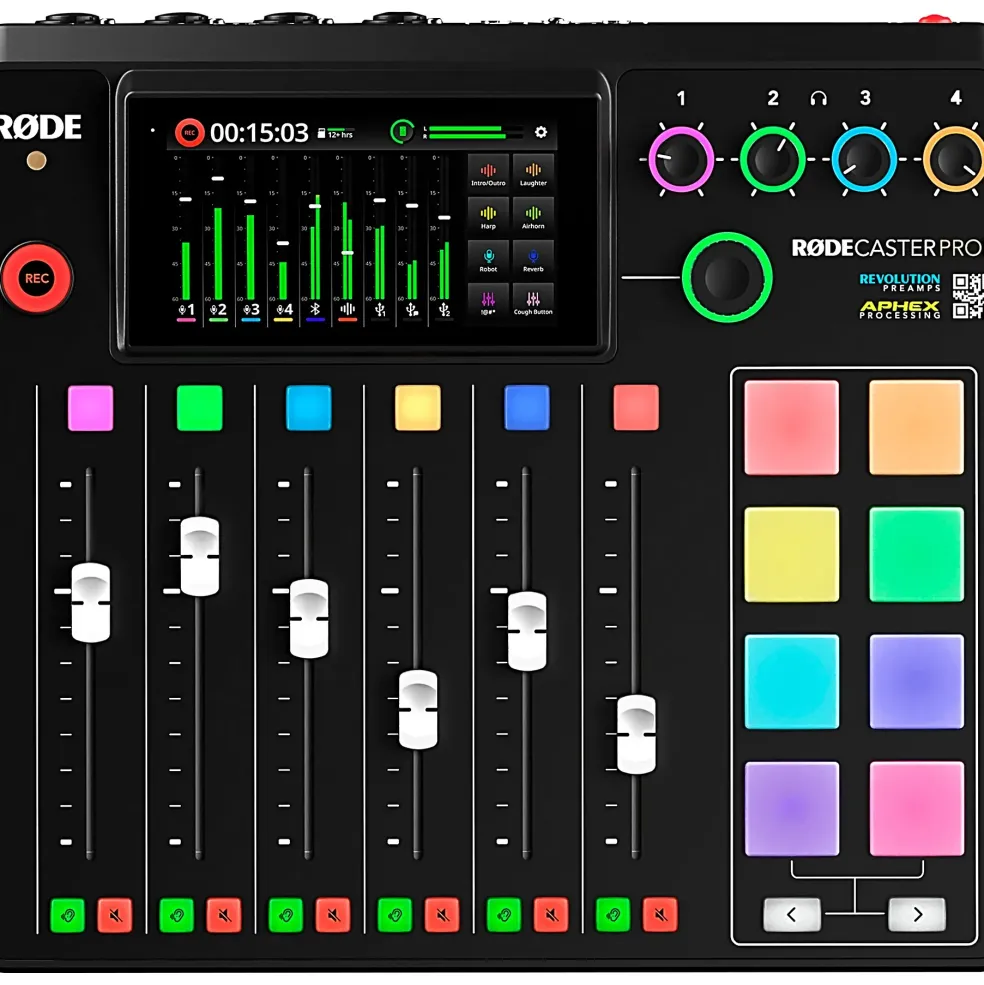This screenshot has height=985, width=984.
Task: Tap the on-screen red REC indicator
Action: tap(189, 133)
